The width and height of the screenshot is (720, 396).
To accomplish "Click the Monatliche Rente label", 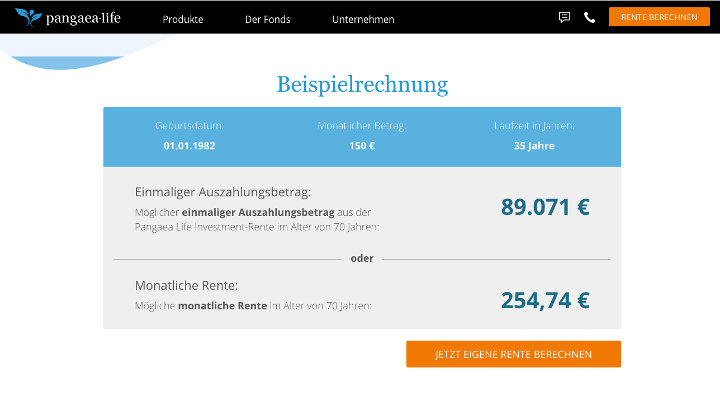I will [x=186, y=286].
